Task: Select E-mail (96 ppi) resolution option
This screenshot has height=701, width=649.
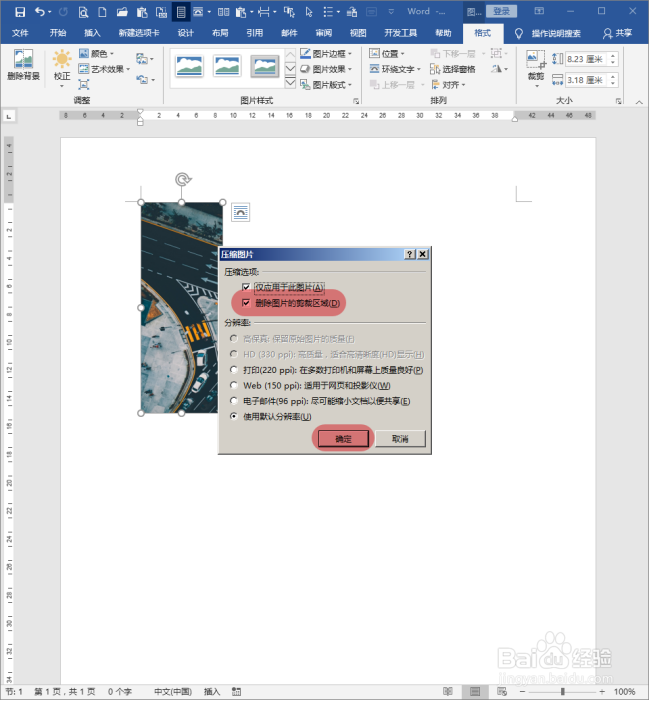Action: 234,401
